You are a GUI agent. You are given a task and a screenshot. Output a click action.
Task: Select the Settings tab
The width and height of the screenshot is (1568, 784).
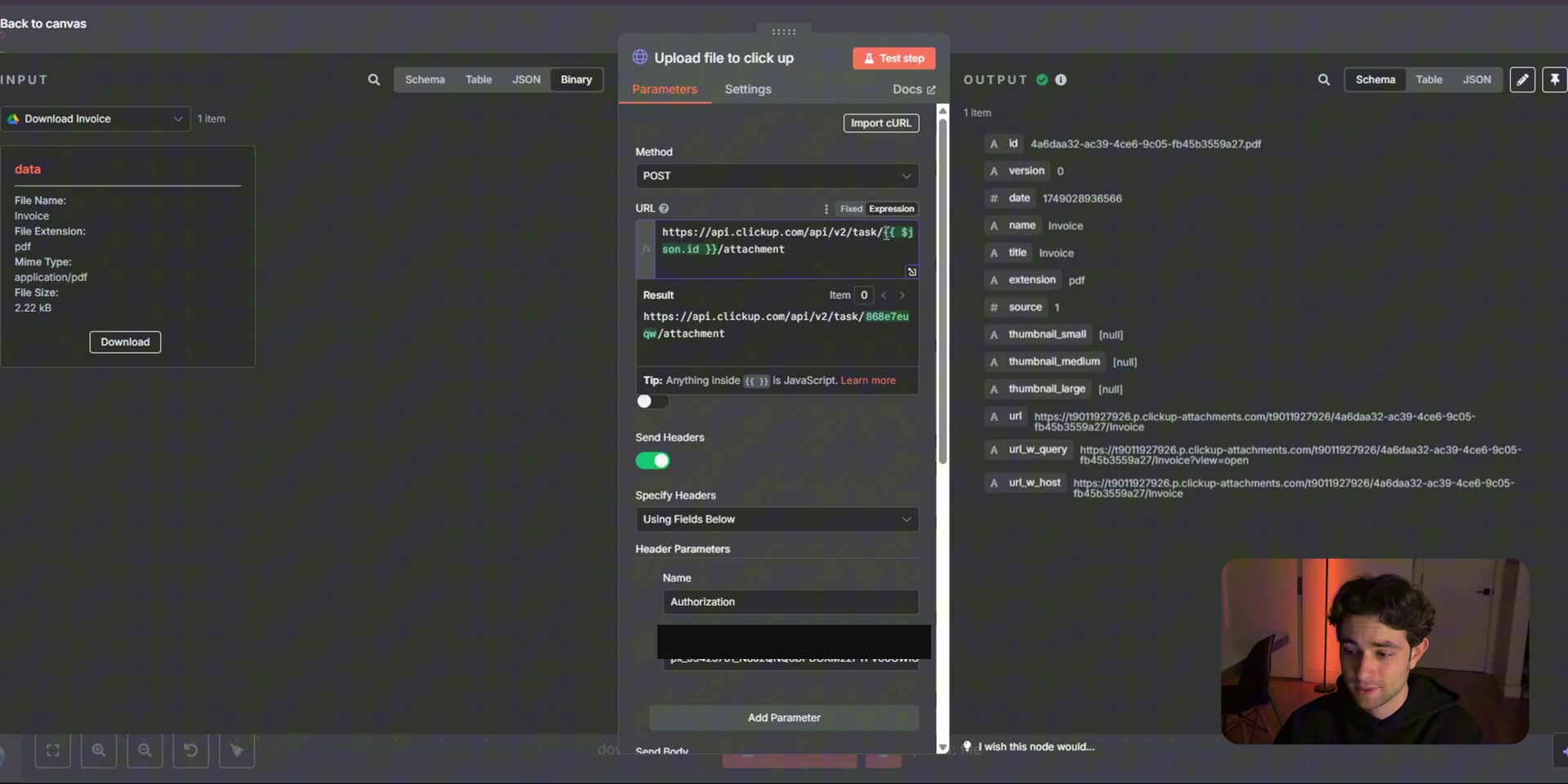point(748,89)
